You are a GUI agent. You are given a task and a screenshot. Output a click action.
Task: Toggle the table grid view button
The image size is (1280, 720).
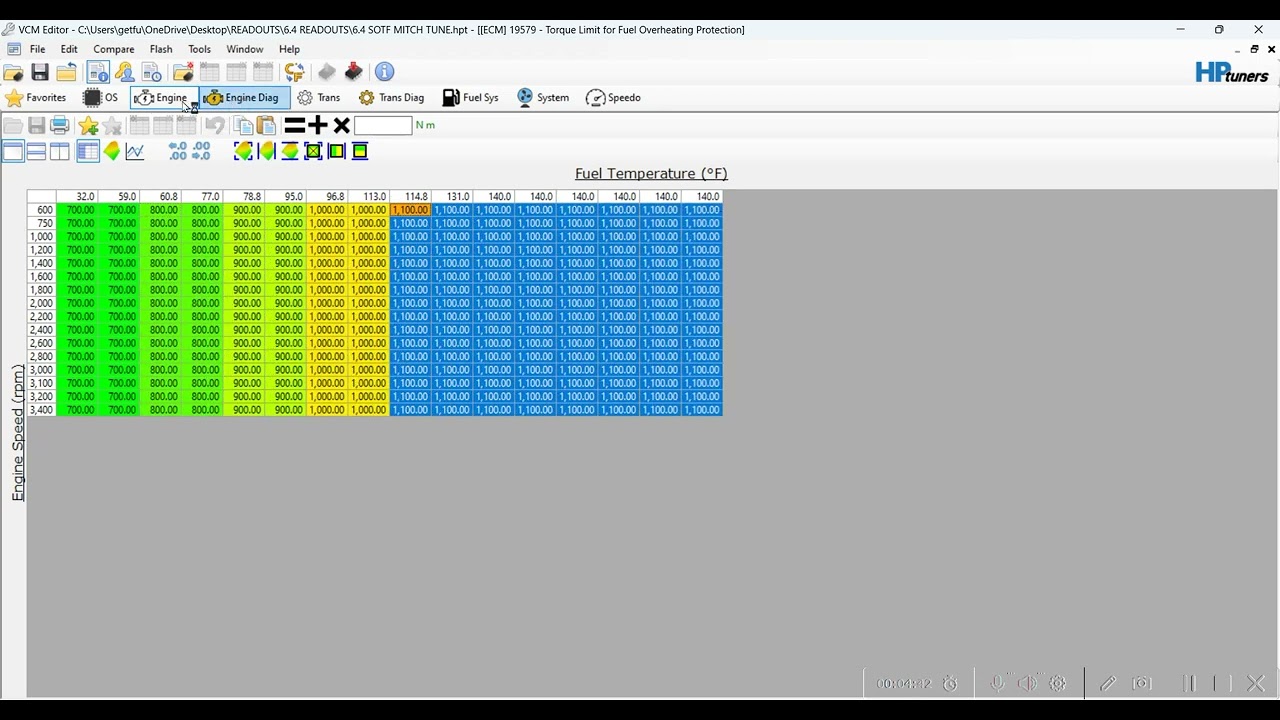tap(87, 151)
